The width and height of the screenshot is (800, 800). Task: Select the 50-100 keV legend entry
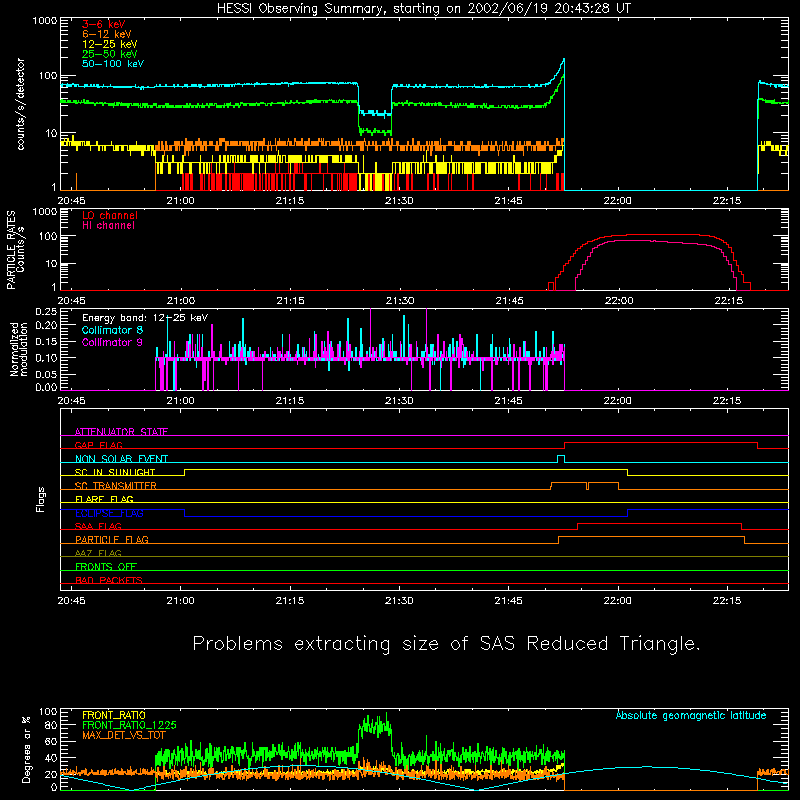pyautogui.click(x=113, y=64)
